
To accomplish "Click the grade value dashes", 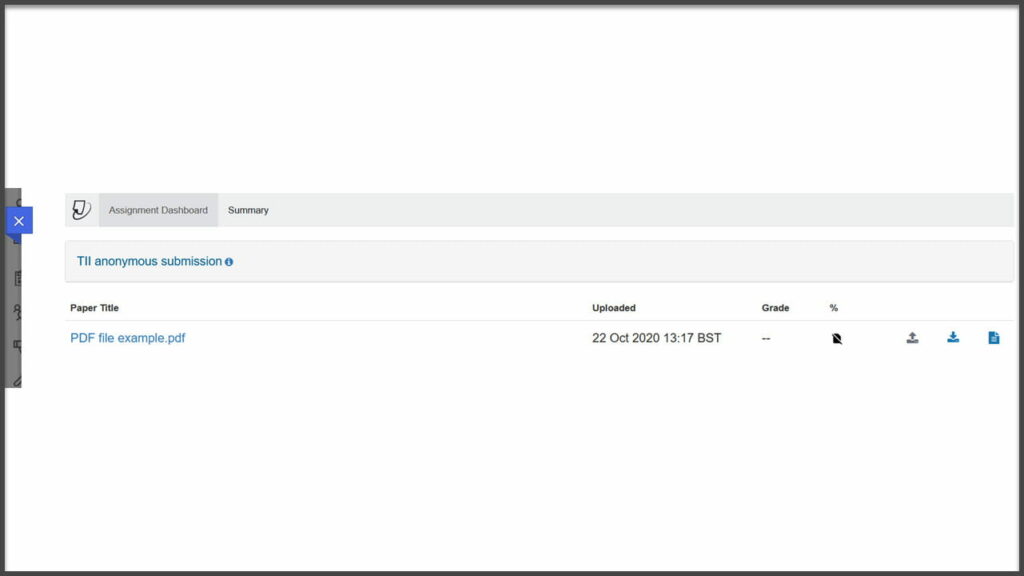I will point(766,338).
